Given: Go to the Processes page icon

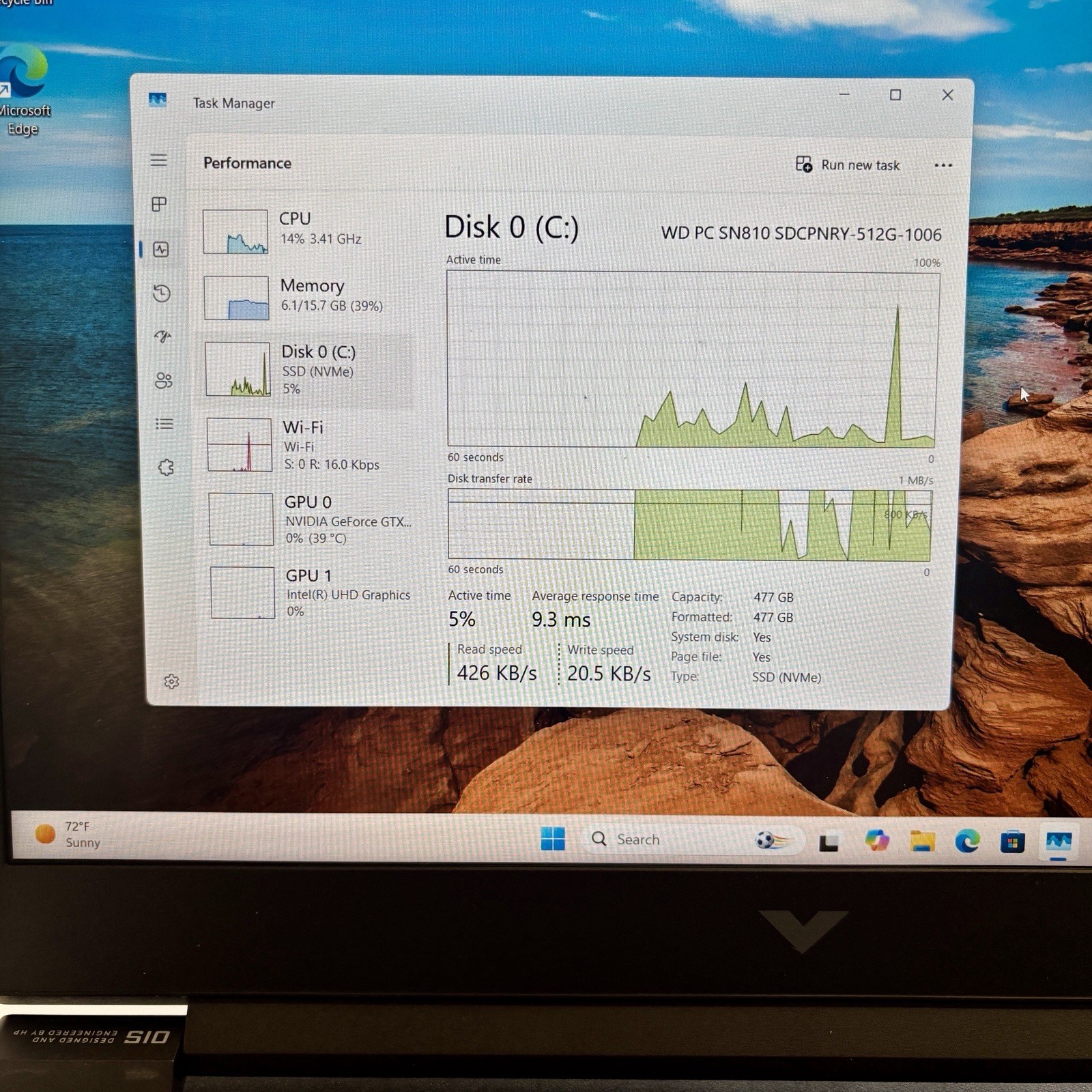Looking at the screenshot, I should click(x=159, y=204).
